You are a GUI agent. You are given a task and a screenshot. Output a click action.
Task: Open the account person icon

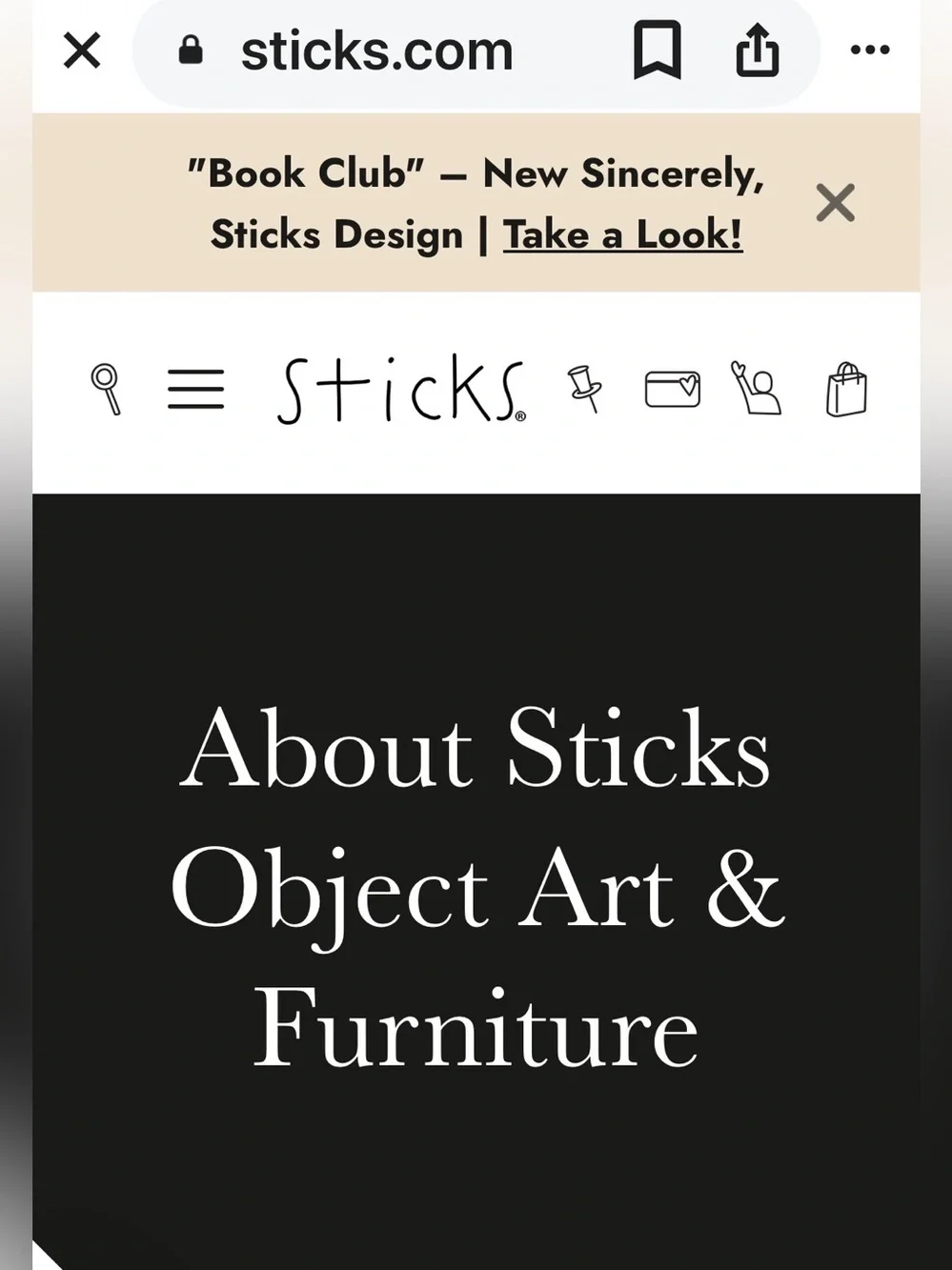pos(756,388)
